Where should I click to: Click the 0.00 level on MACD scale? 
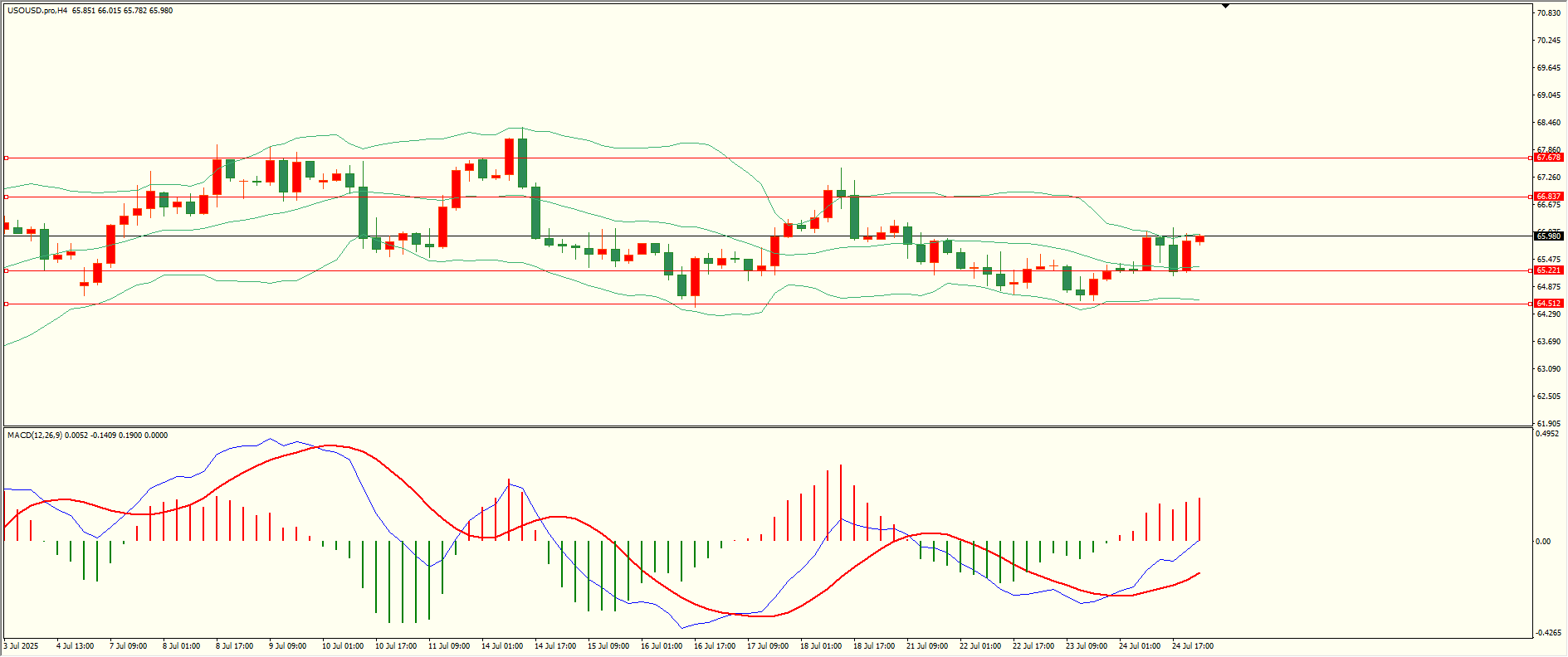(1543, 542)
